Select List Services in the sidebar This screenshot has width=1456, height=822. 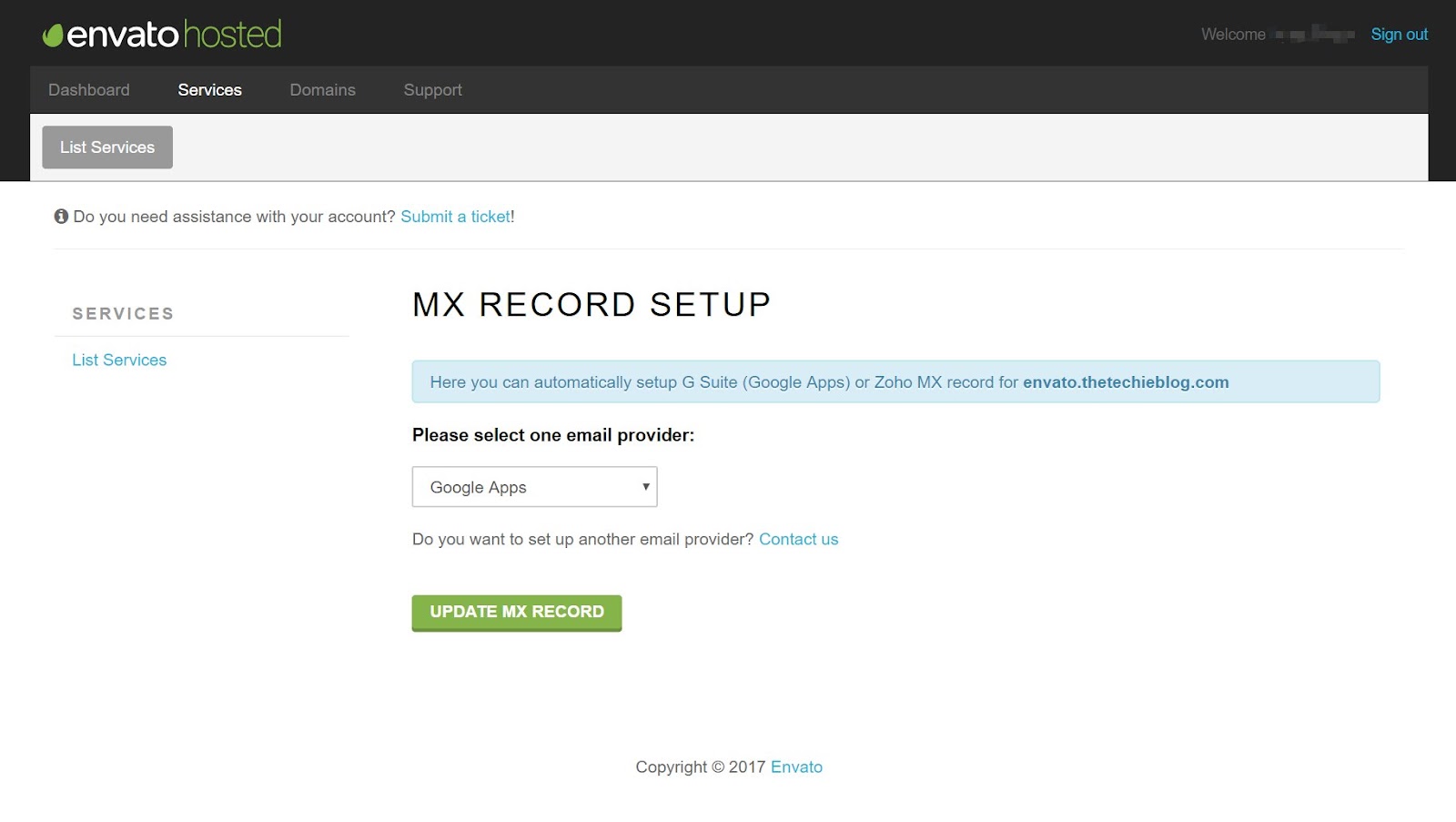pos(119,360)
